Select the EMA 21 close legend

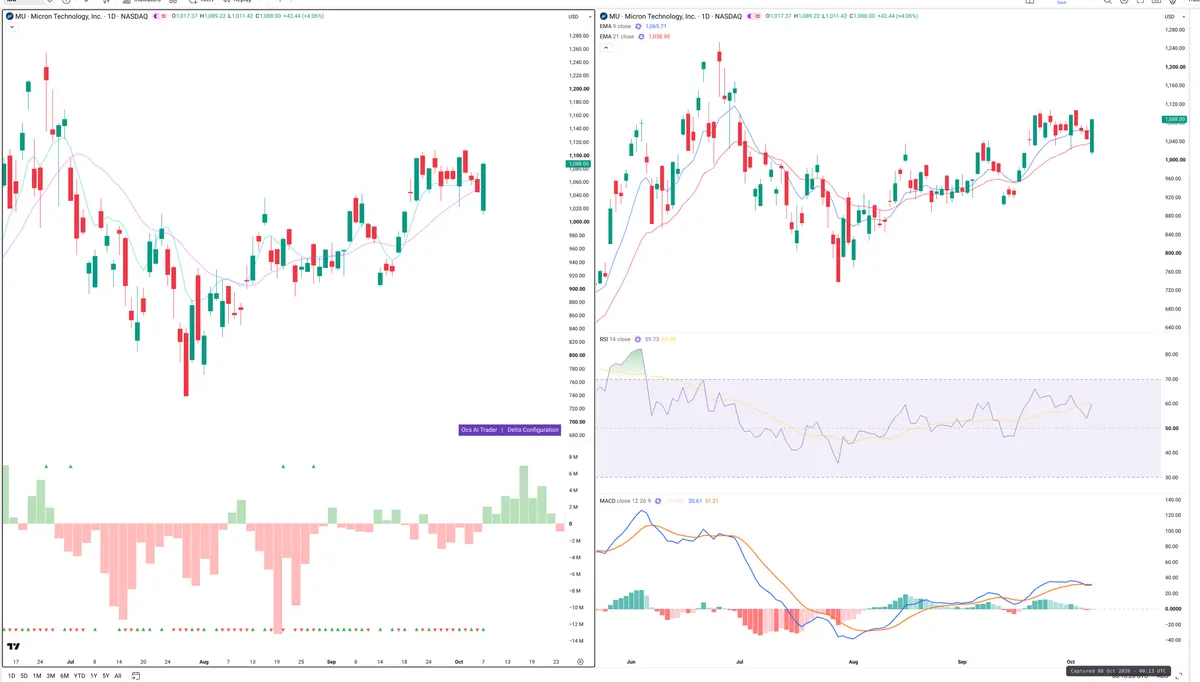[617, 36]
